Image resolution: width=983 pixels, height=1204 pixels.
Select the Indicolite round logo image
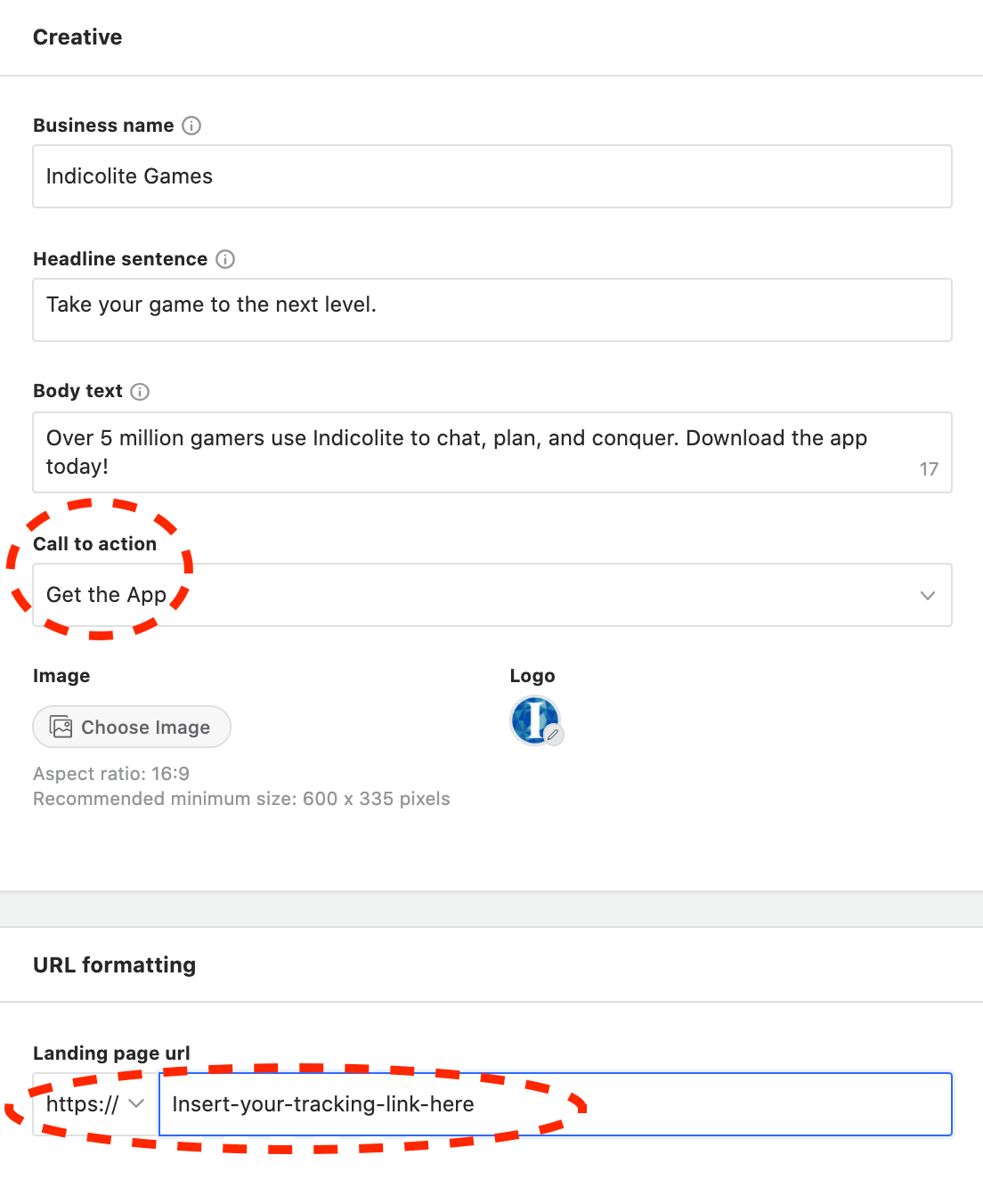[533, 718]
